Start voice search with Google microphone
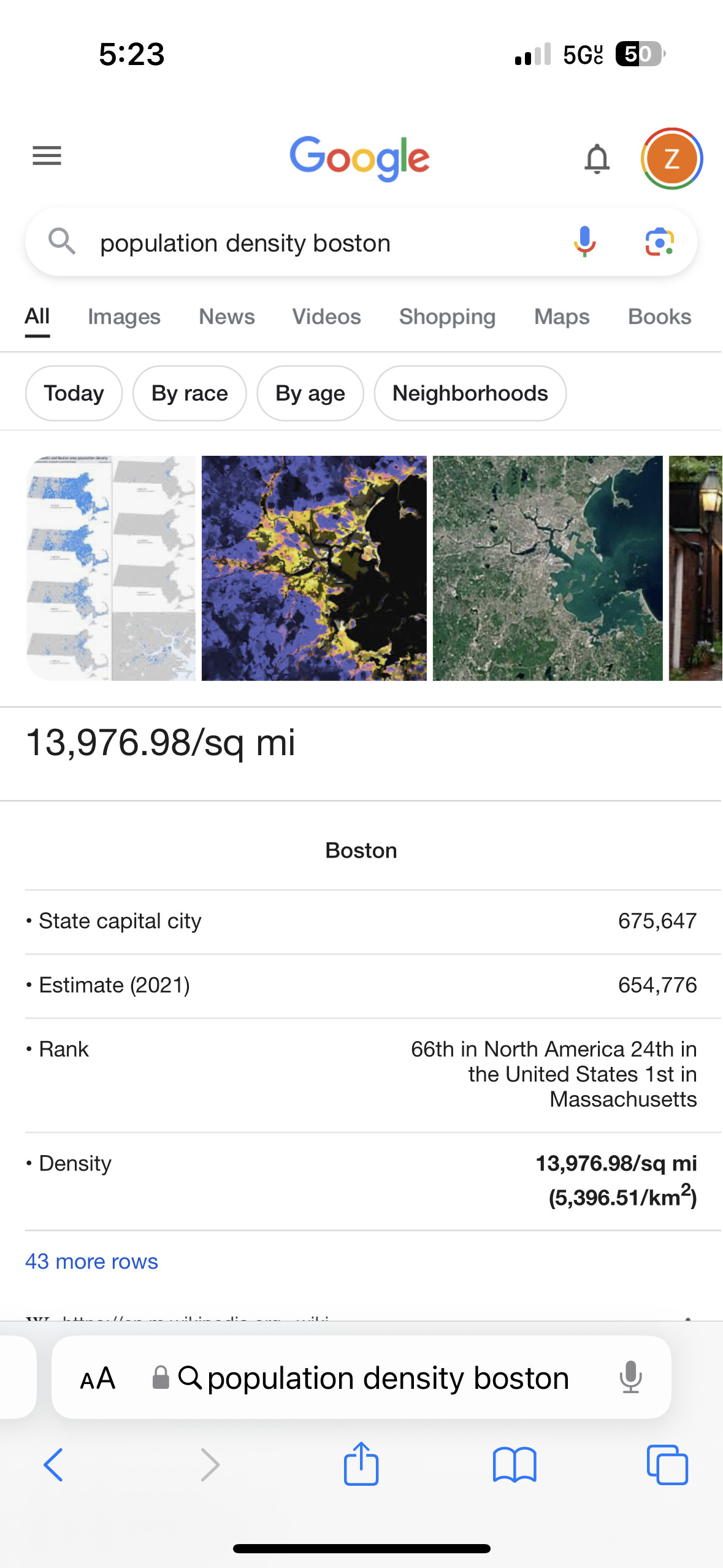Image resolution: width=723 pixels, height=1568 pixels. [x=584, y=242]
